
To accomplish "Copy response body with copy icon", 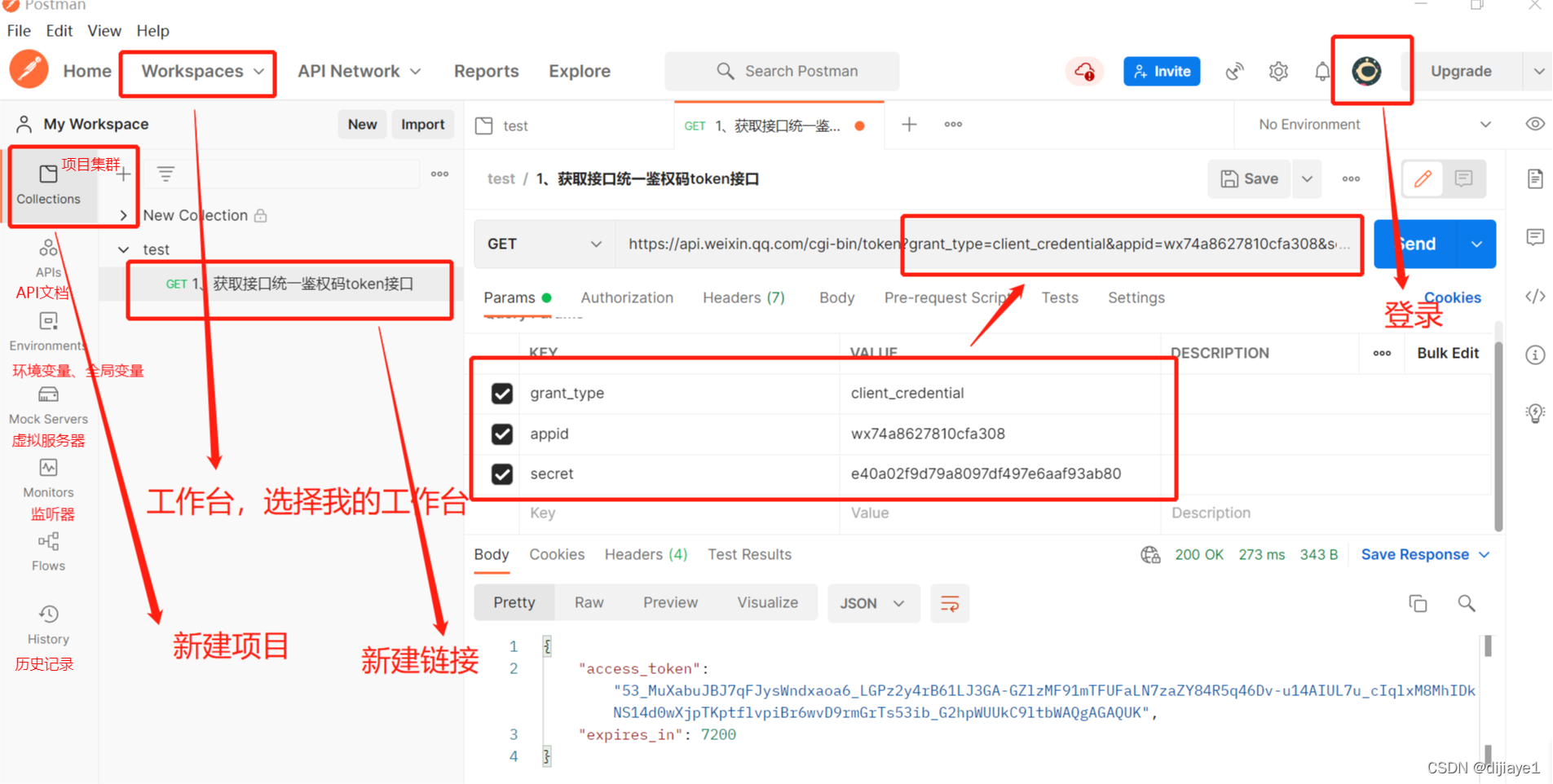I will tap(1418, 603).
